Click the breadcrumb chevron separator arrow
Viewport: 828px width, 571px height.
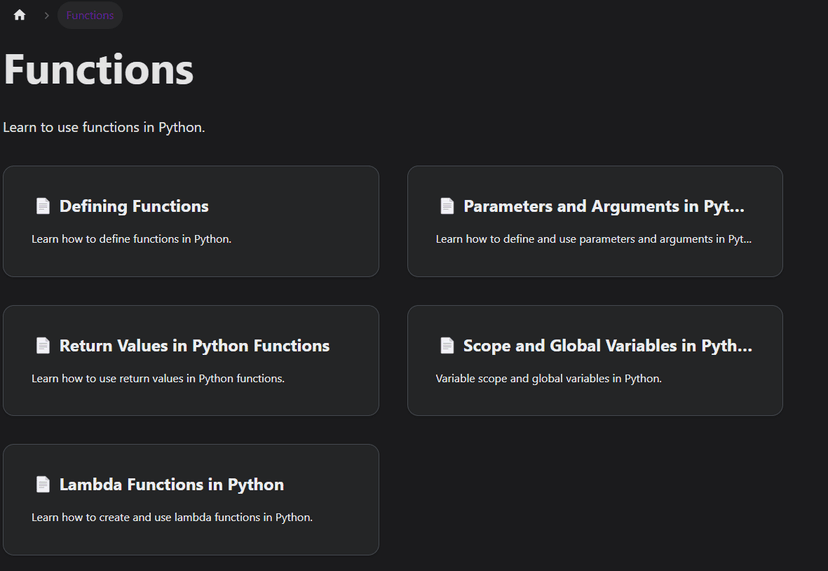point(46,15)
